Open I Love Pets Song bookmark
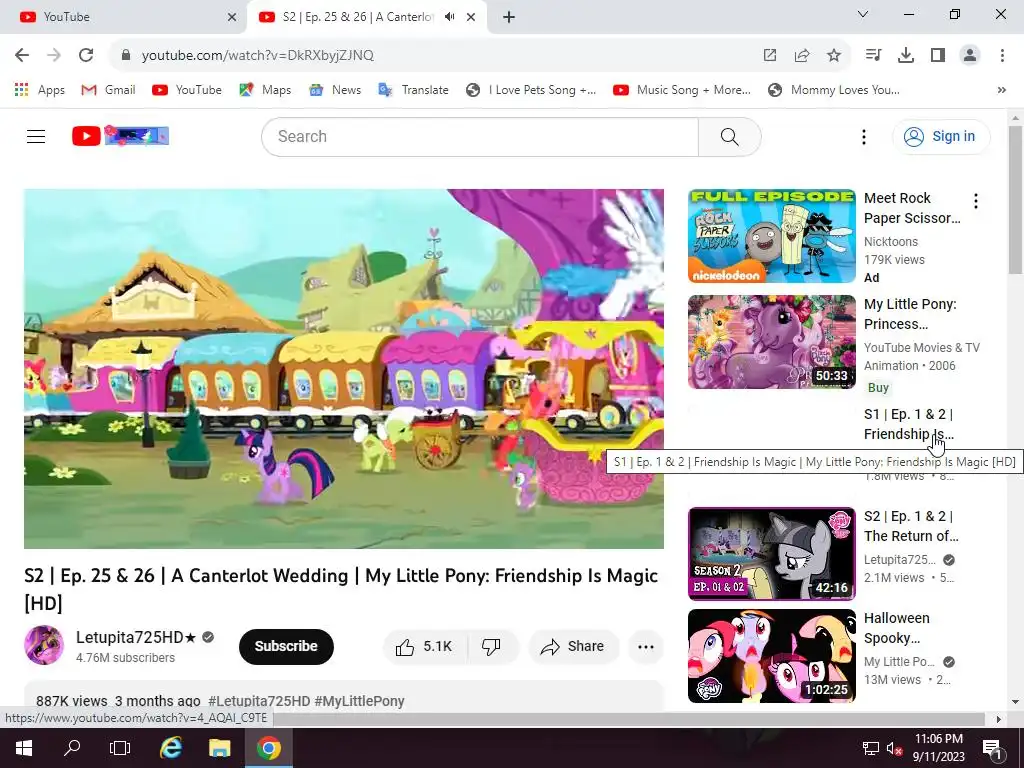The width and height of the screenshot is (1024, 768). click(531, 90)
